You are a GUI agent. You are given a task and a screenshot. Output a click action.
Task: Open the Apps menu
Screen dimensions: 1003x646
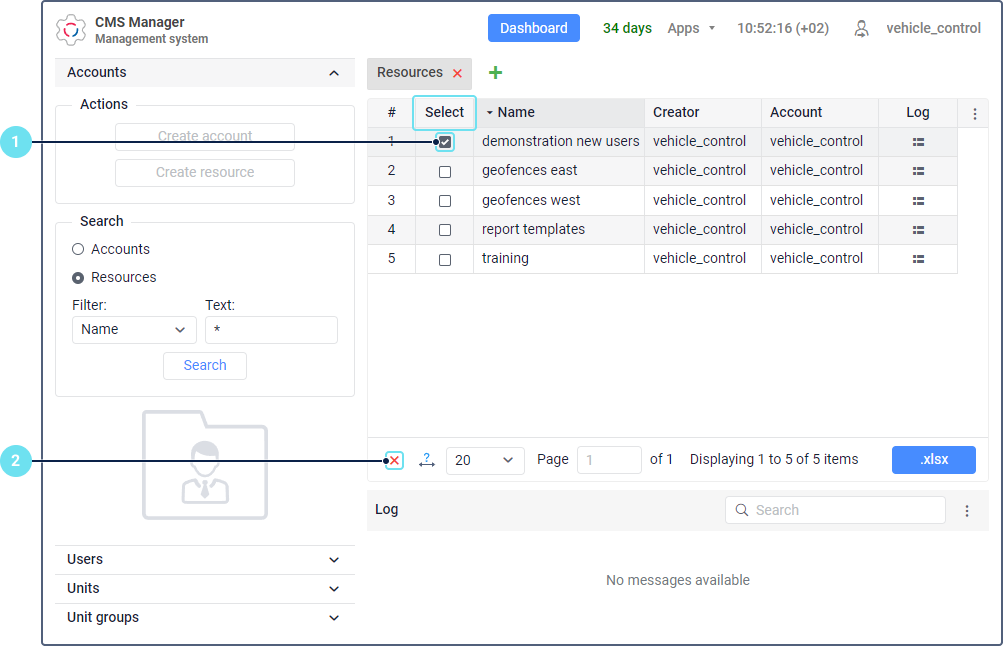691,28
